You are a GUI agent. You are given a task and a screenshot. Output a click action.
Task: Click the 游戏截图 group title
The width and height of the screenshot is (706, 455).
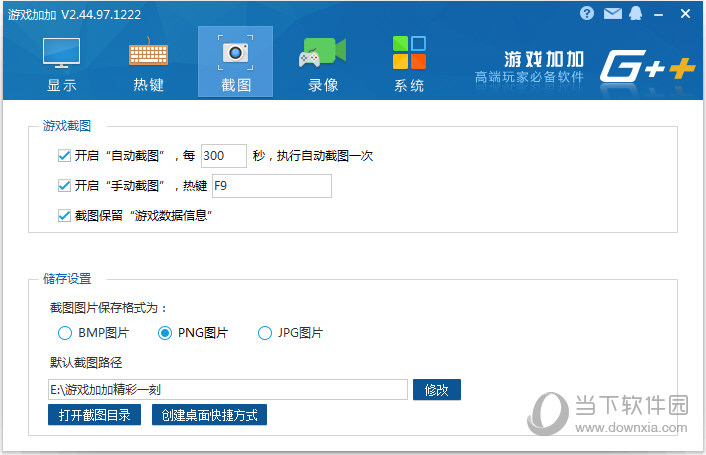[x=67, y=126]
